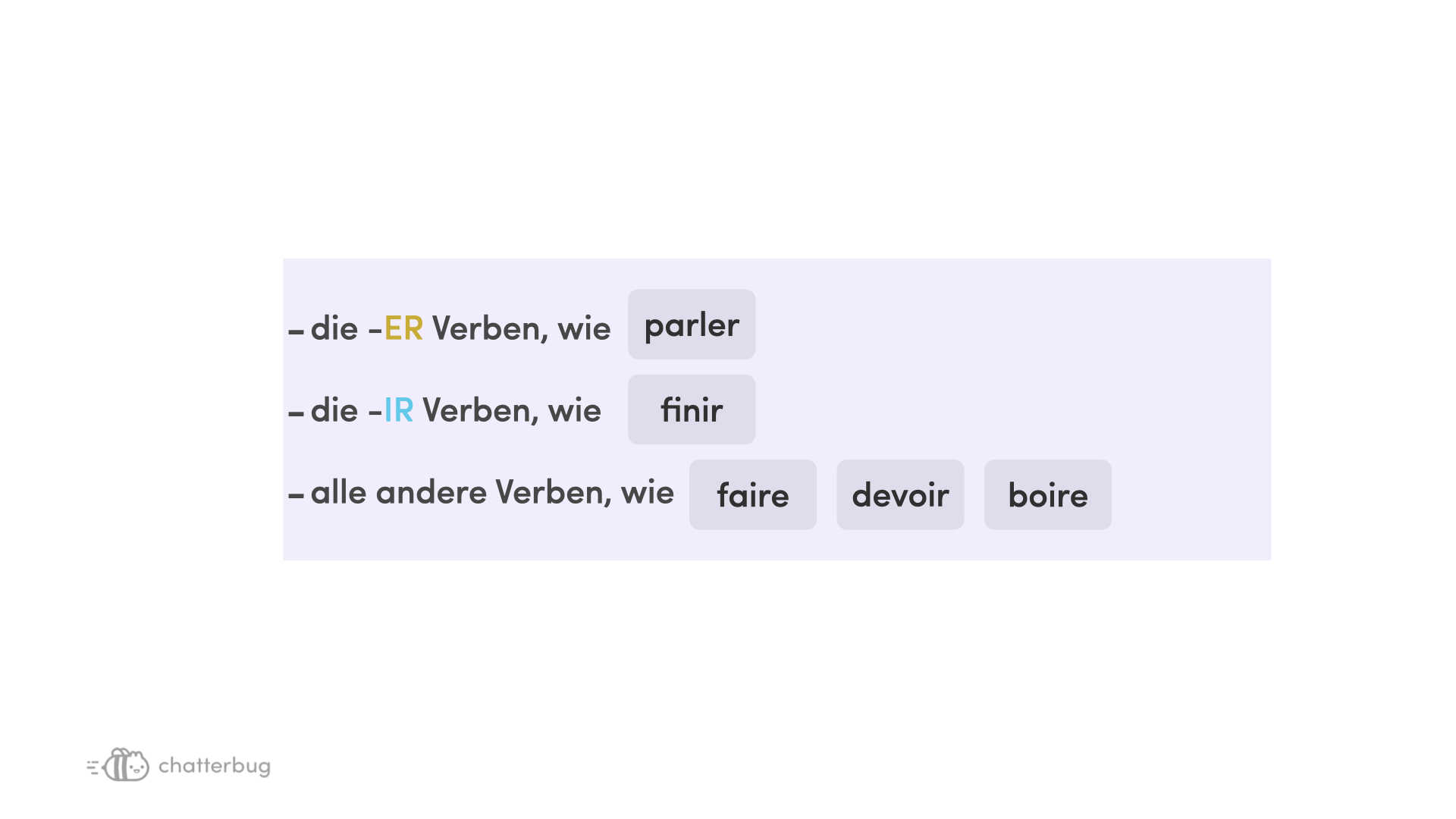Image resolution: width=1456 pixels, height=819 pixels.
Task: Click the chatterbug wordmark text
Action: pos(214,766)
